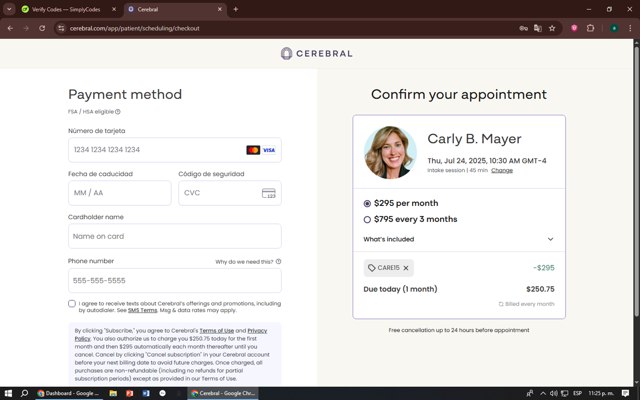Switch to Dashboard Google Chrome taskbar window

68,393
